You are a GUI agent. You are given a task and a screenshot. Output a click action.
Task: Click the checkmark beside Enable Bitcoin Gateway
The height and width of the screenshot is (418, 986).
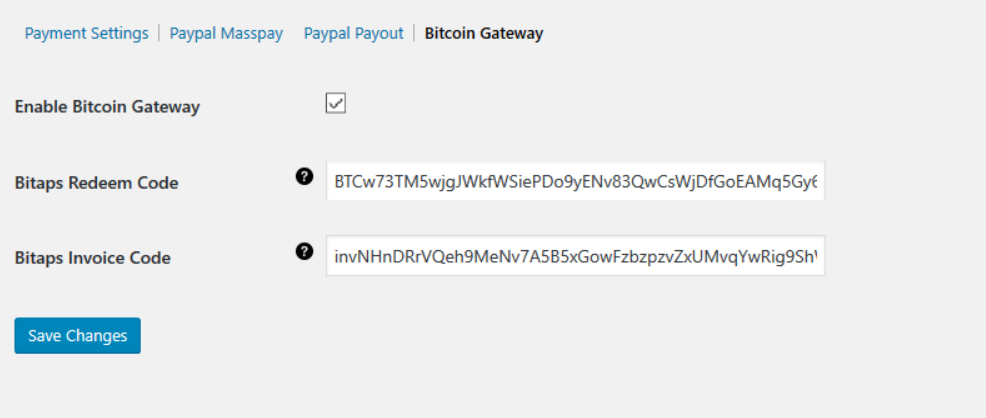(336, 103)
